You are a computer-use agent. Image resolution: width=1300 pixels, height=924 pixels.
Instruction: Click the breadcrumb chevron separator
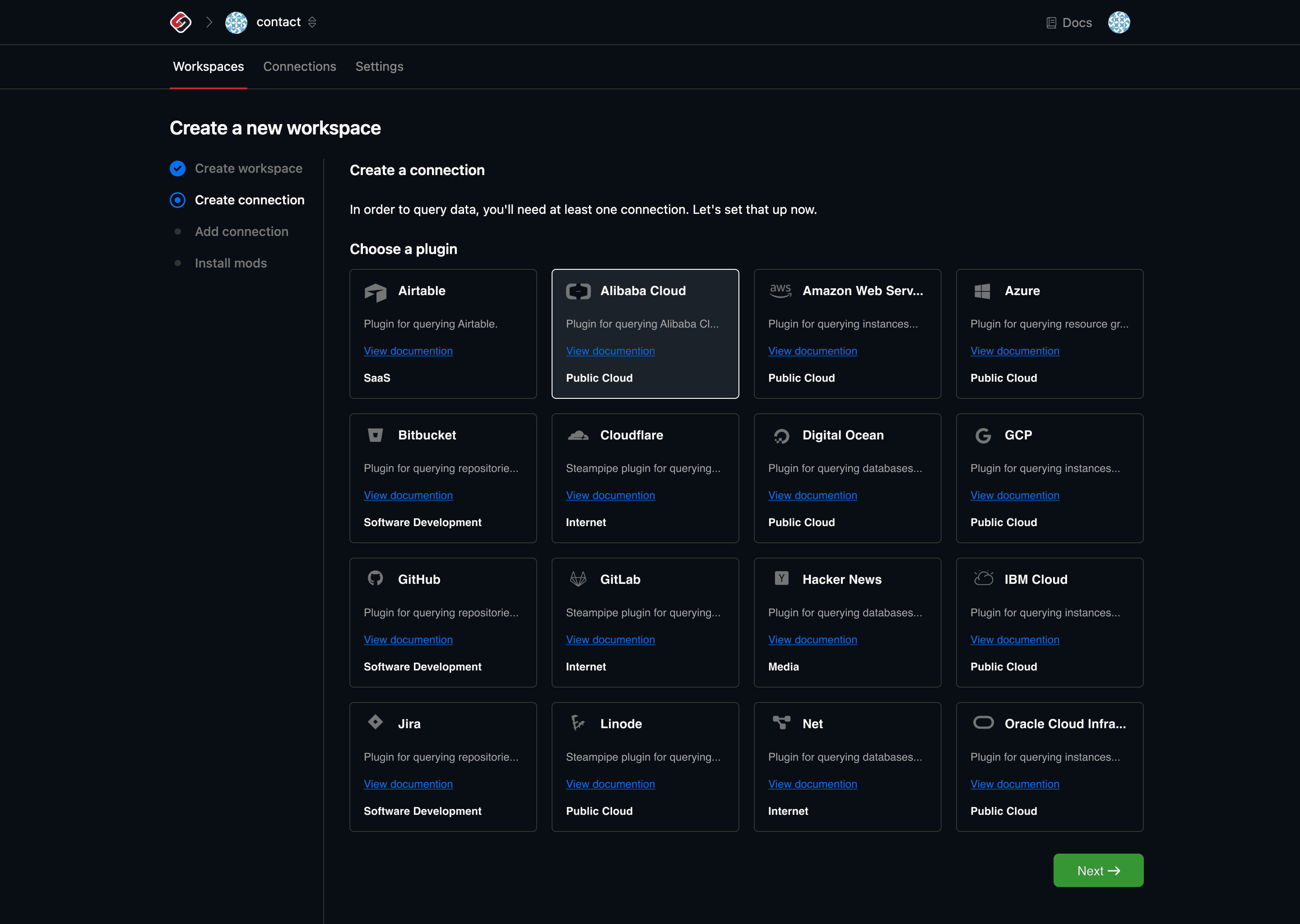(x=209, y=22)
